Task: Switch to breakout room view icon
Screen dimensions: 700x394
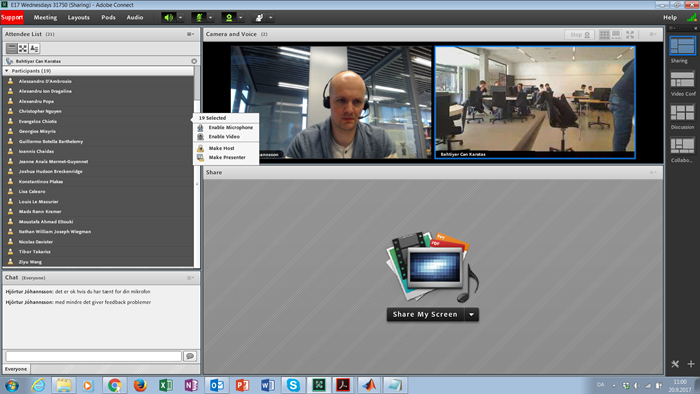Action: pyautogui.click(x=23, y=48)
